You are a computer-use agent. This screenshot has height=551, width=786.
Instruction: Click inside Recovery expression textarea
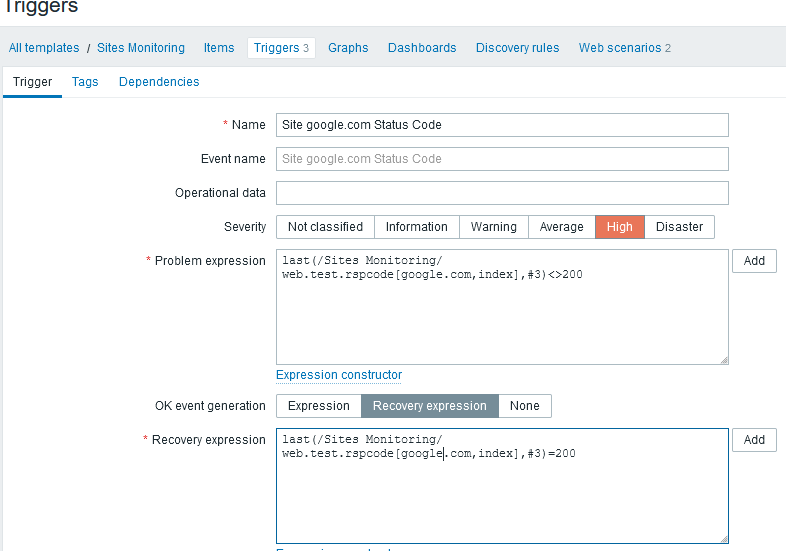(x=502, y=486)
